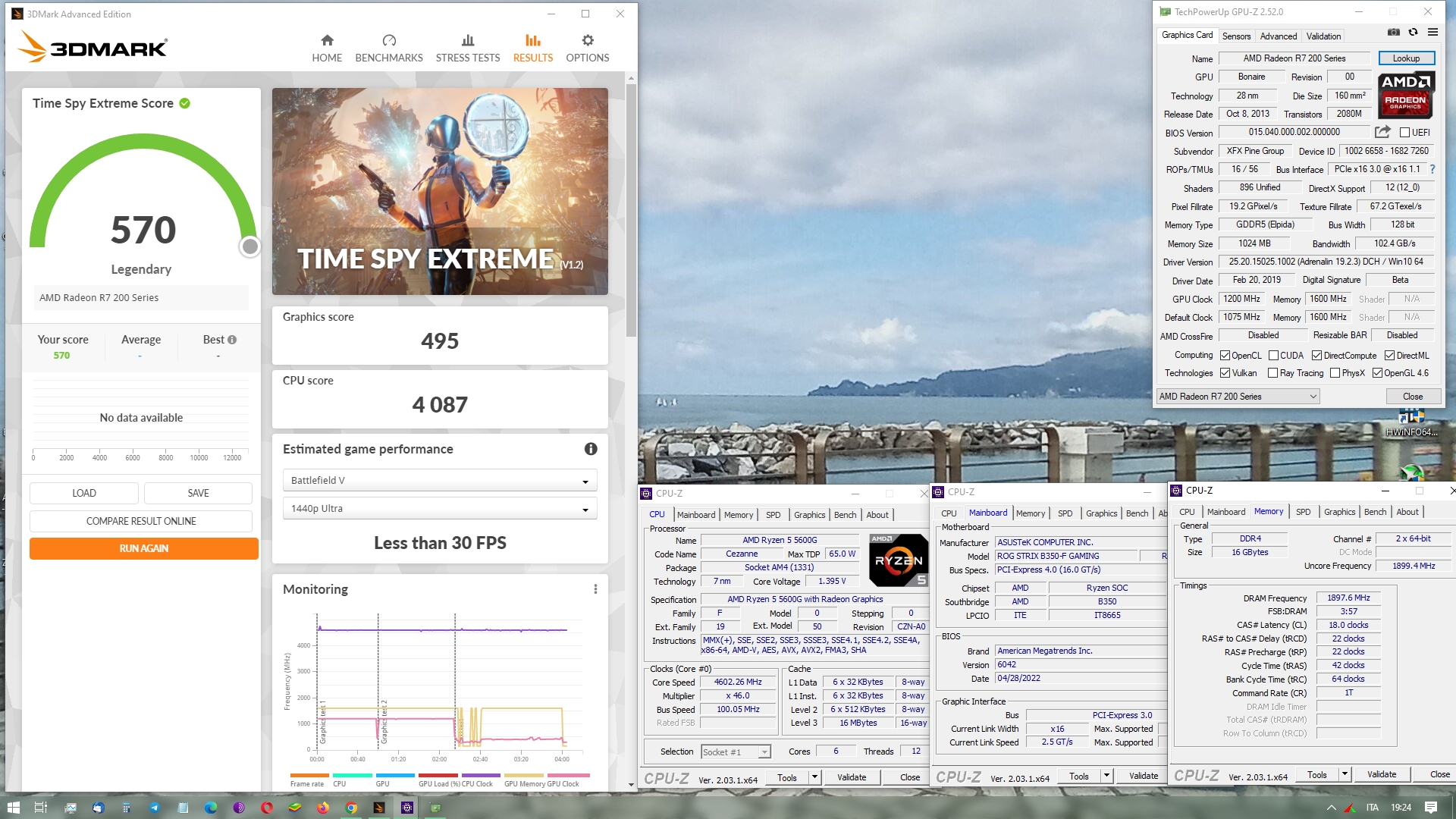This screenshot has height=819, width=1456.
Task: Open the Monitoring three-dot menu
Action: 595,589
